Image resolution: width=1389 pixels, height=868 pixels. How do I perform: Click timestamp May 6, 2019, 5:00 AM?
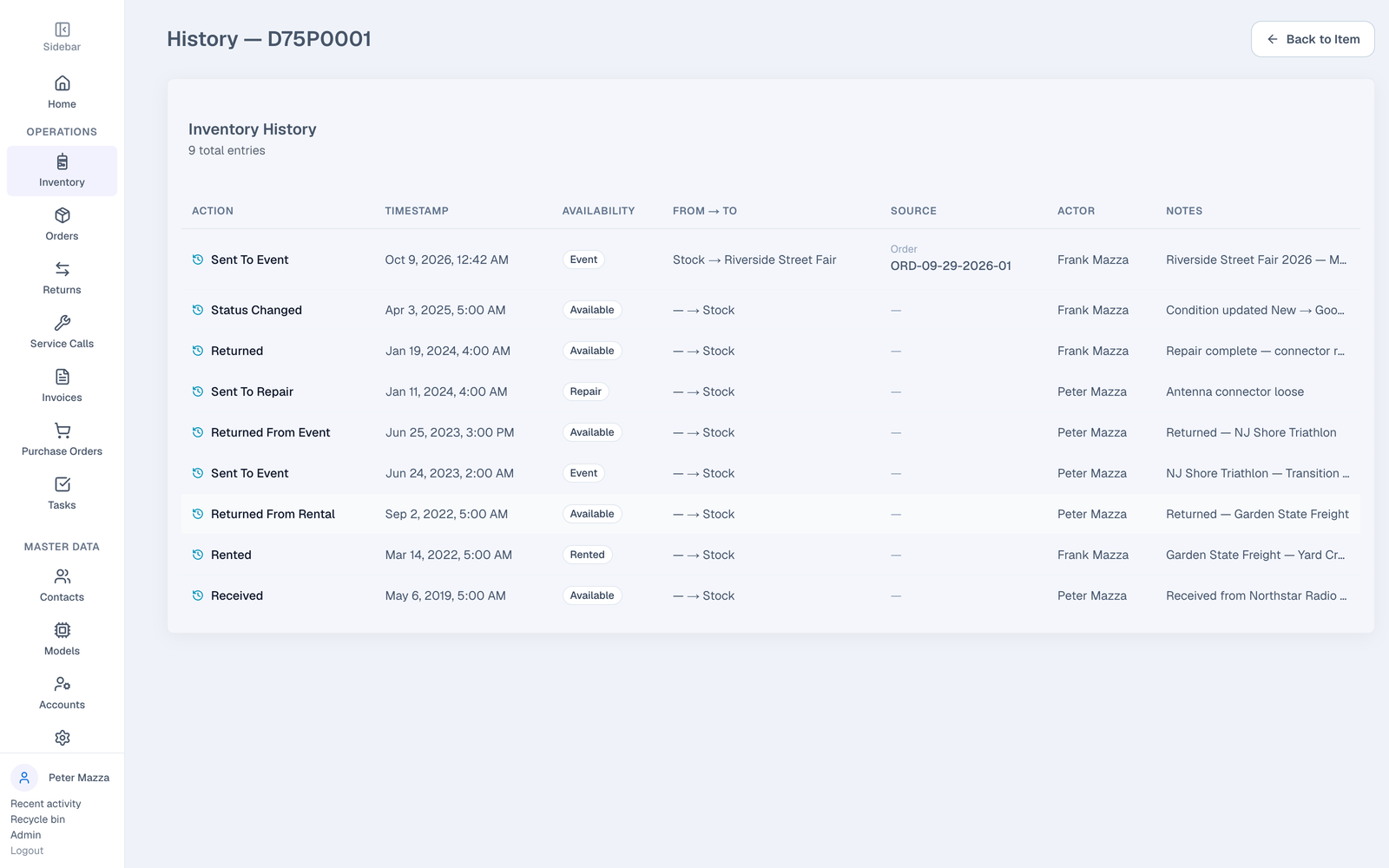(x=445, y=595)
